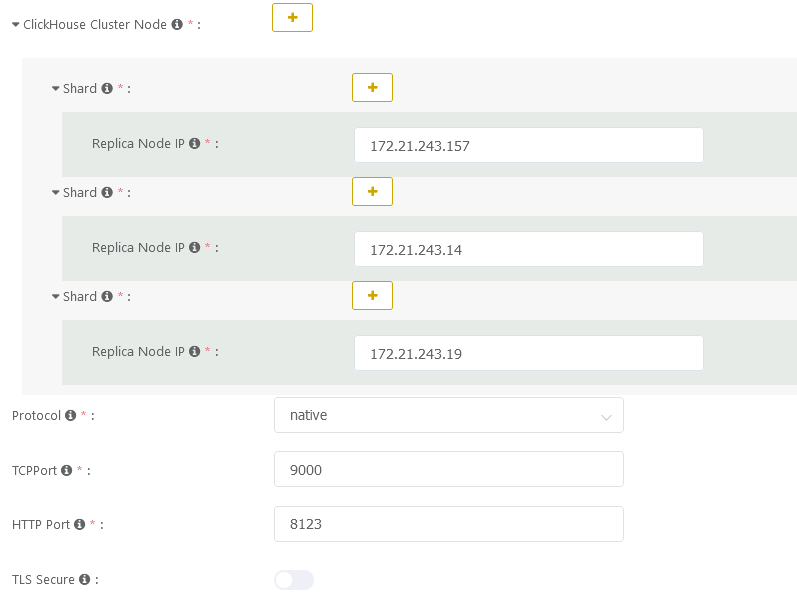Add replica to first Shard with plus button
Image resolution: width=797 pixels, height=600 pixels.
click(x=372, y=87)
